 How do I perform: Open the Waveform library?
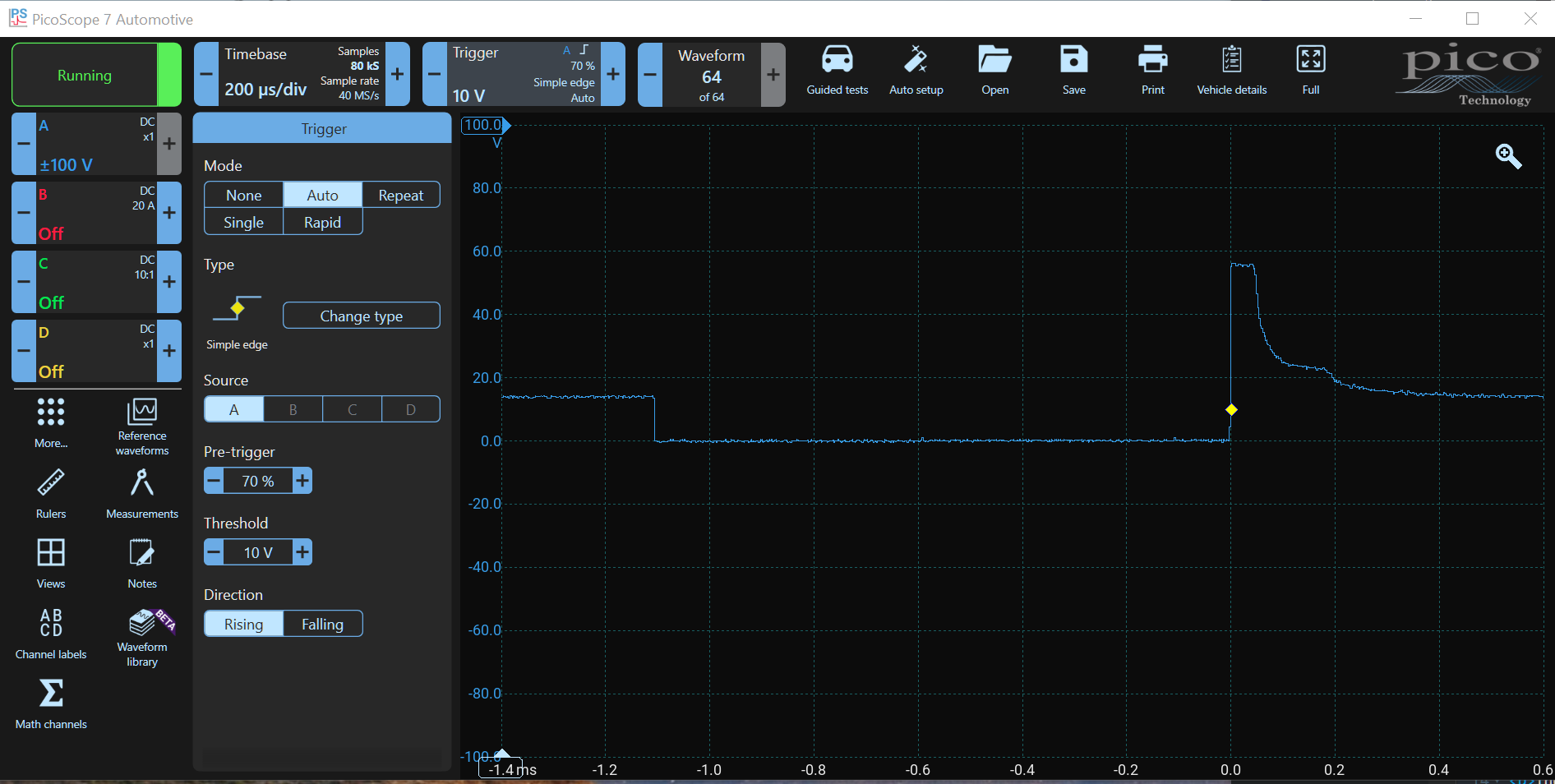[x=142, y=638]
